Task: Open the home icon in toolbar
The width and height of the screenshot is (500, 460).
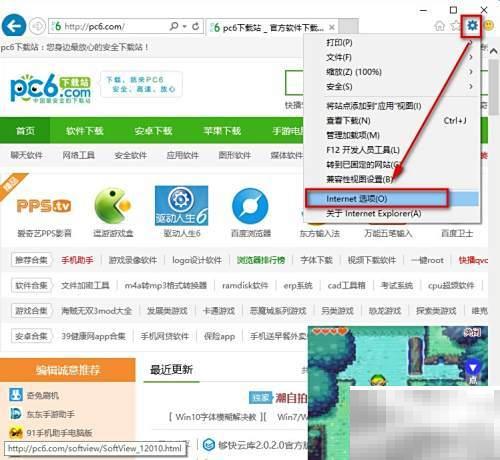Action: 440,26
